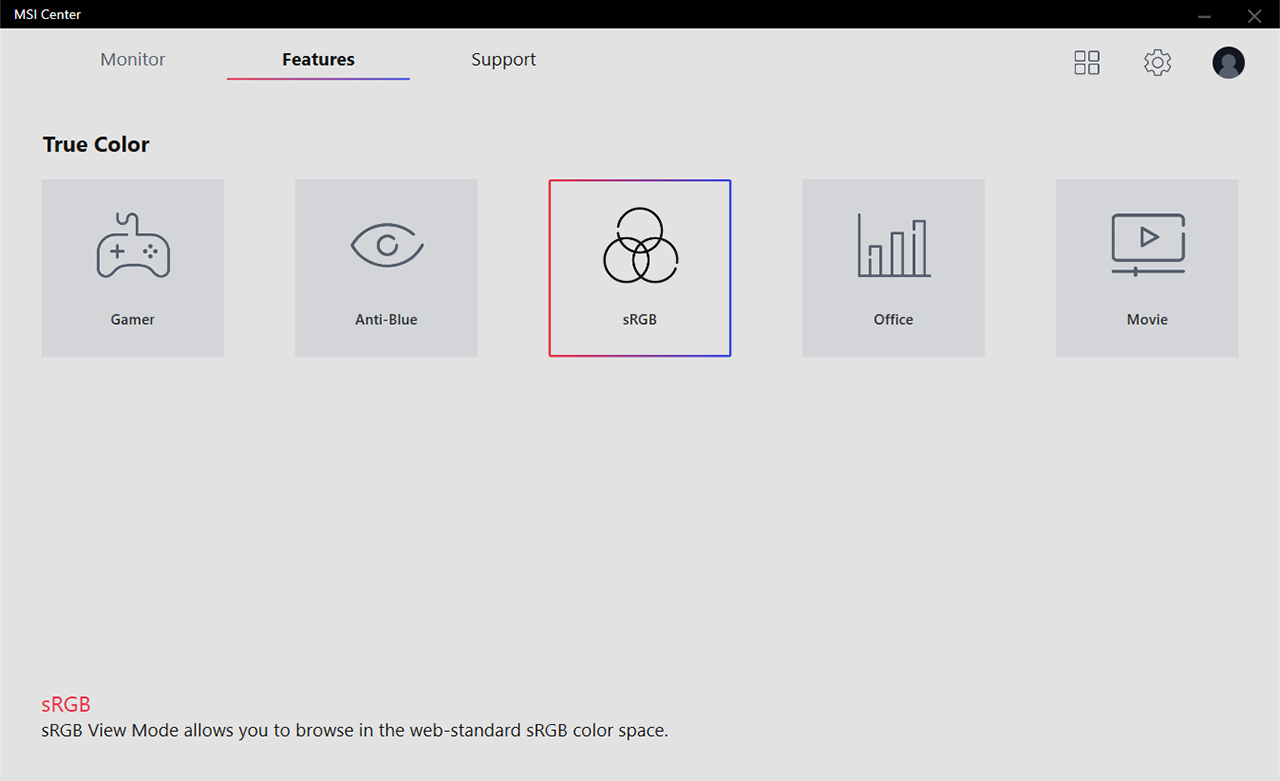1280x781 pixels.
Task: Select the eye icon for Anti-Blue mode
Action: 387,246
